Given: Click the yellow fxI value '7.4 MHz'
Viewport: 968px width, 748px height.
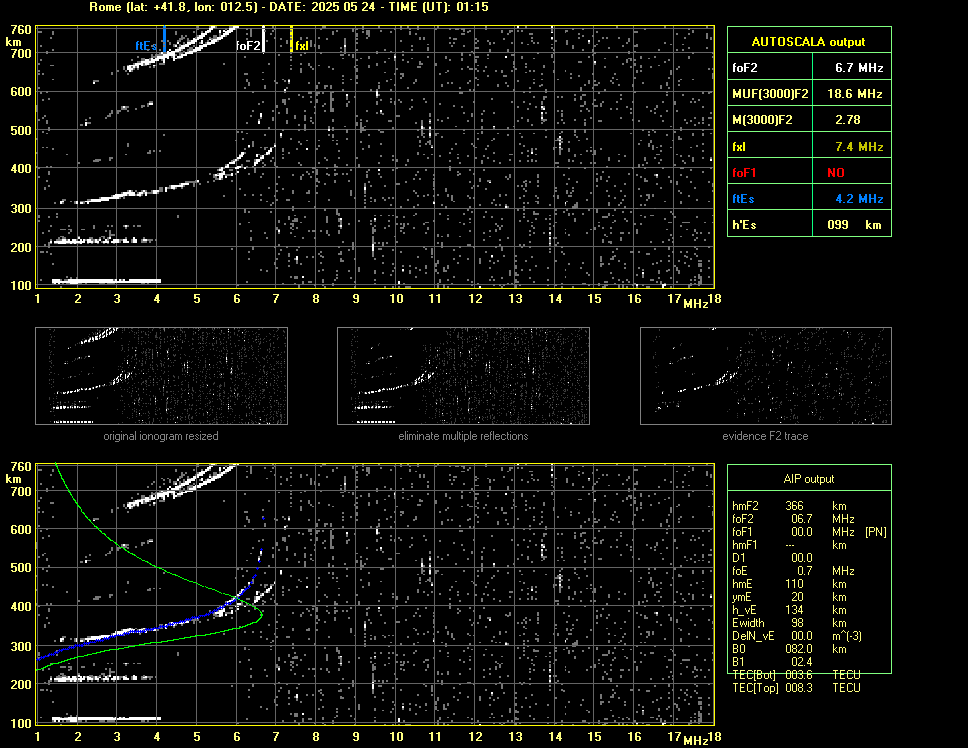Looking at the screenshot, I should [x=859, y=147].
